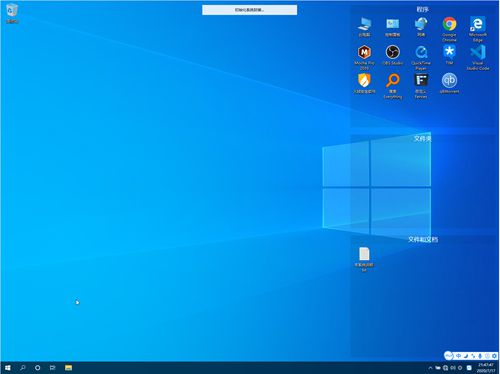
Task: Click the taskbar search magnifier
Action: (x=23, y=368)
